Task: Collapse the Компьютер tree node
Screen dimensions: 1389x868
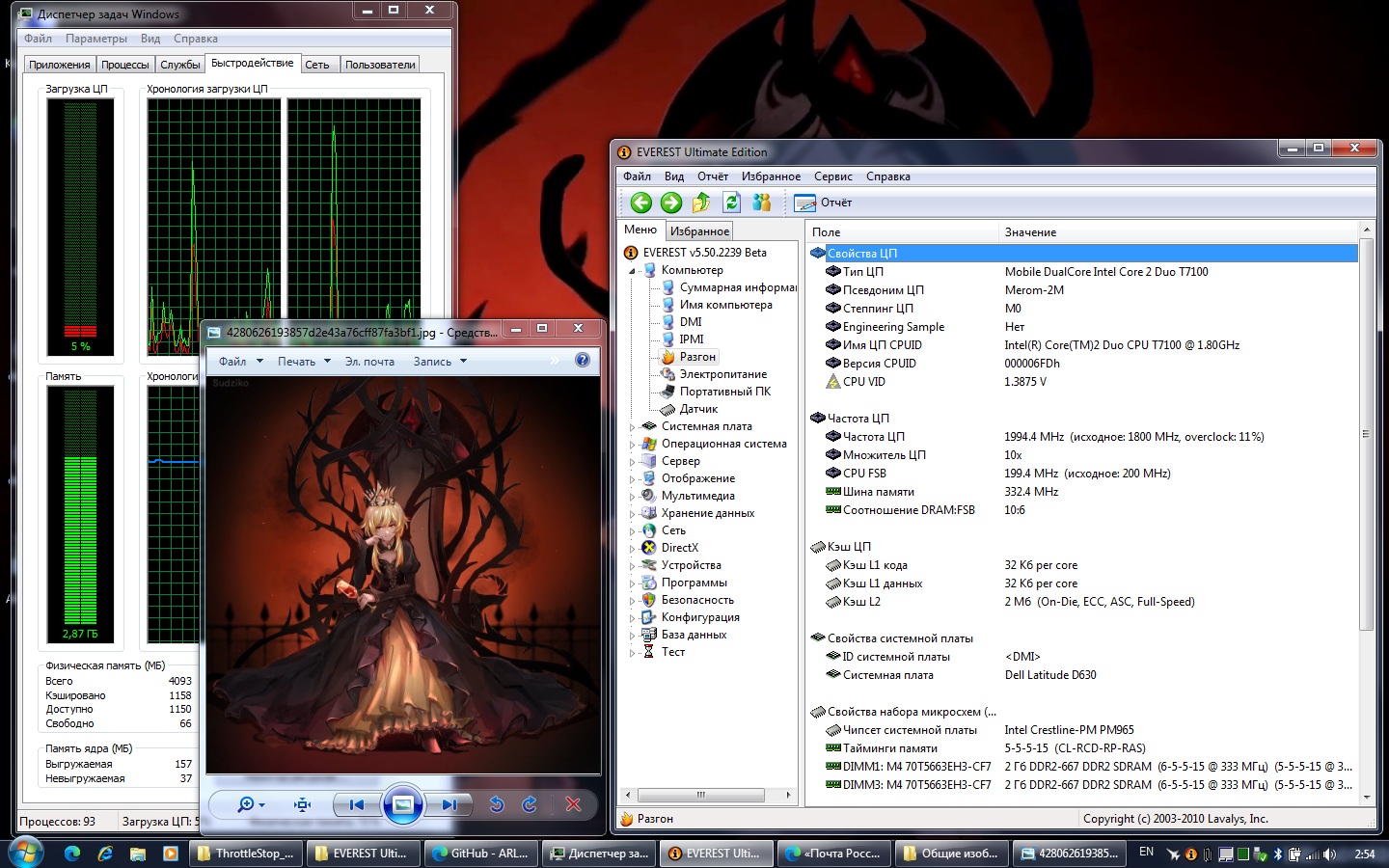Action: point(633,271)
